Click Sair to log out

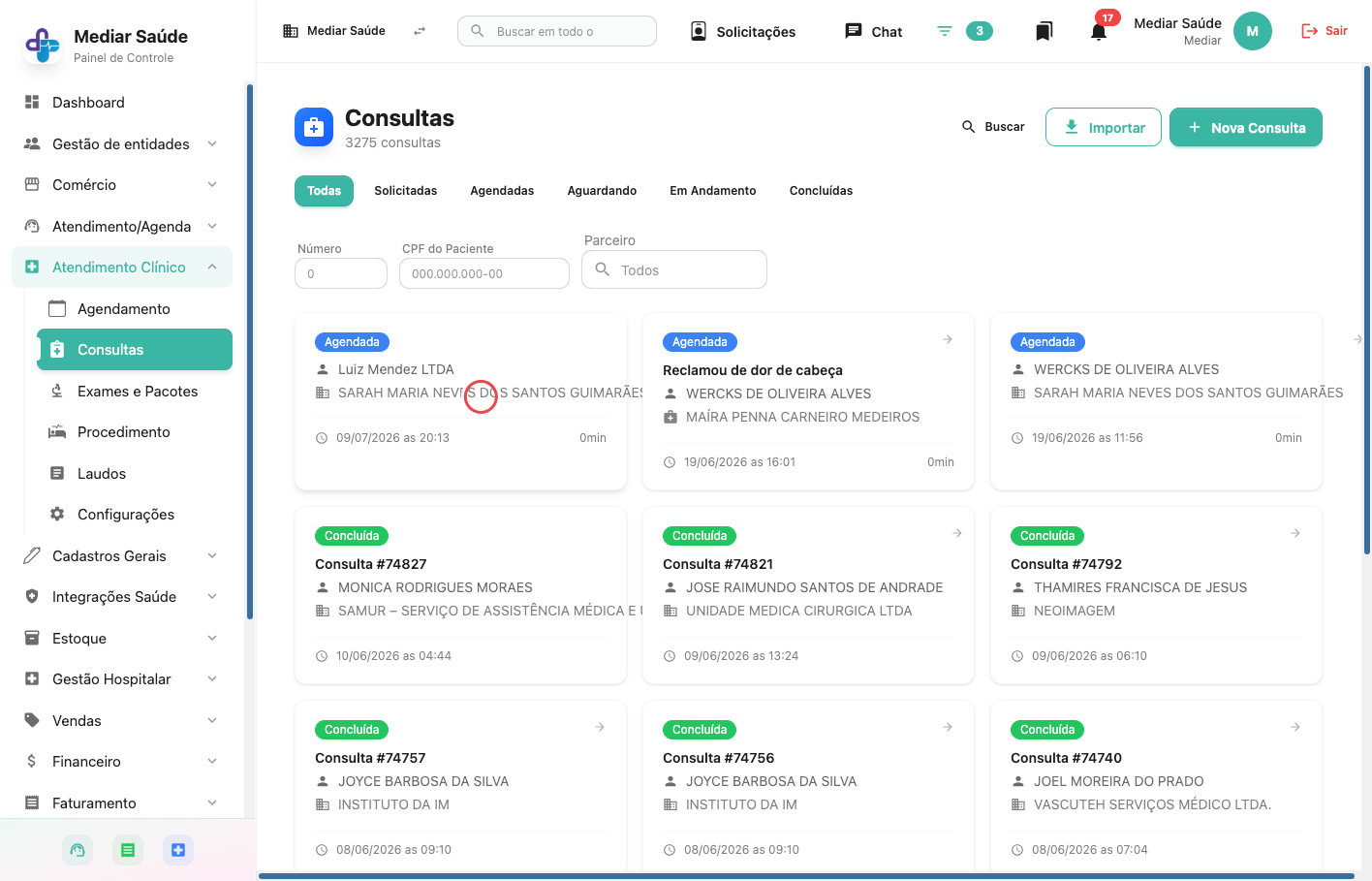pyautogui.click(x=1325, y=31)
